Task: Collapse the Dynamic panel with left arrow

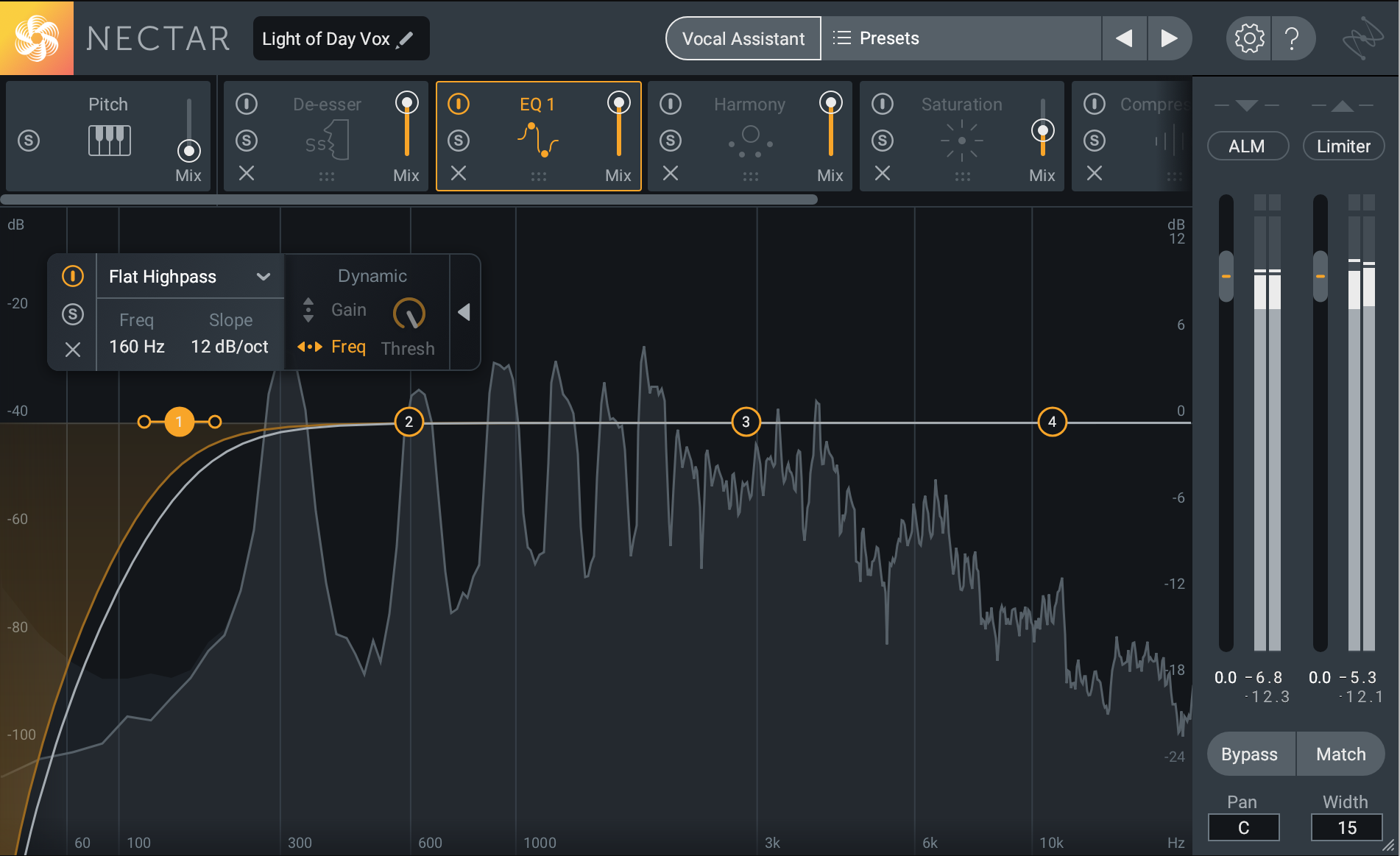Action: (x=464, y=312)
